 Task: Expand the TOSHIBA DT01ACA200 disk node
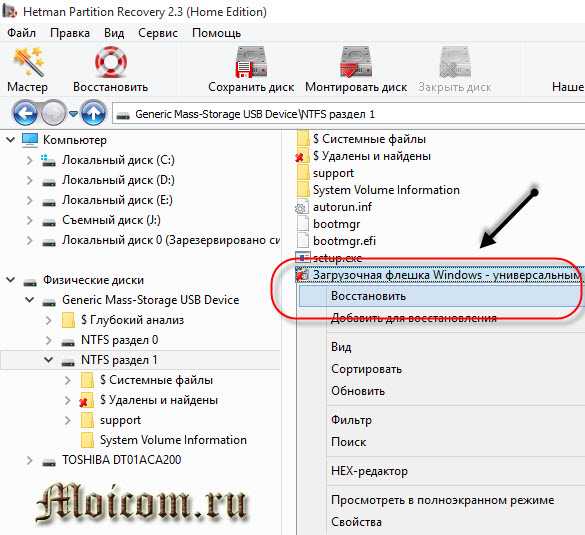[x=29, y=460]
